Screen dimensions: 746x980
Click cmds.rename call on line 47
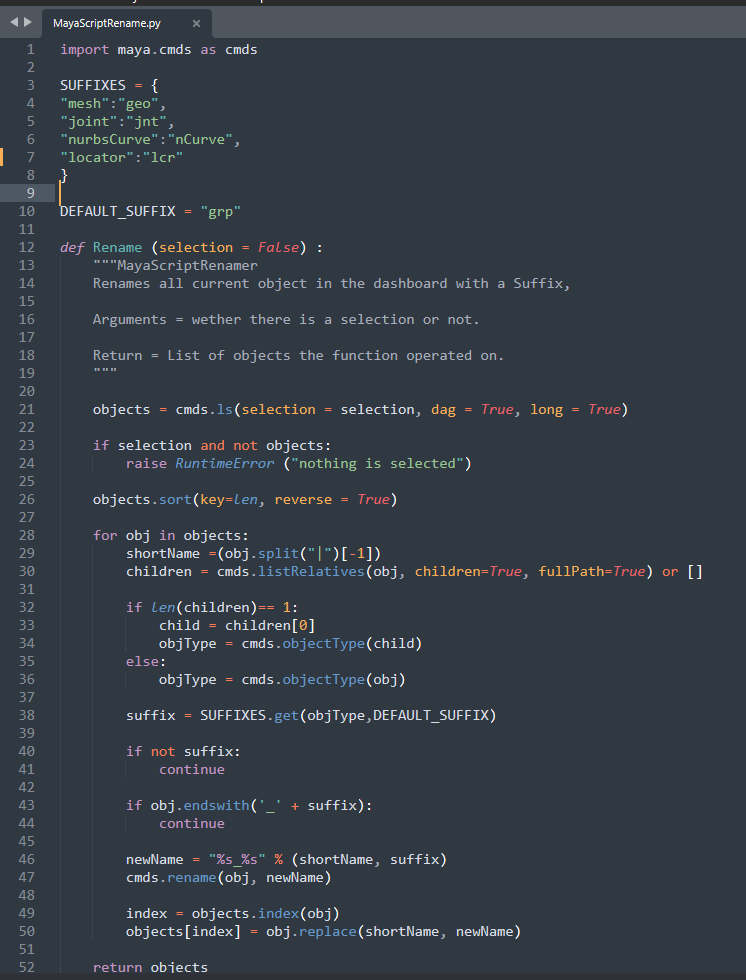[x=229, y=878]
